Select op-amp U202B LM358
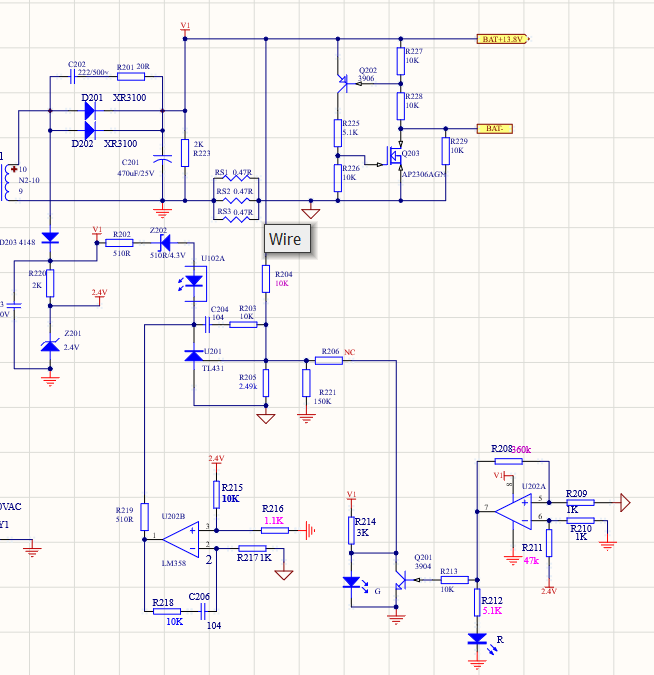Screen dimensions: 654x675 pyautogui.click(x=181, y=539)
